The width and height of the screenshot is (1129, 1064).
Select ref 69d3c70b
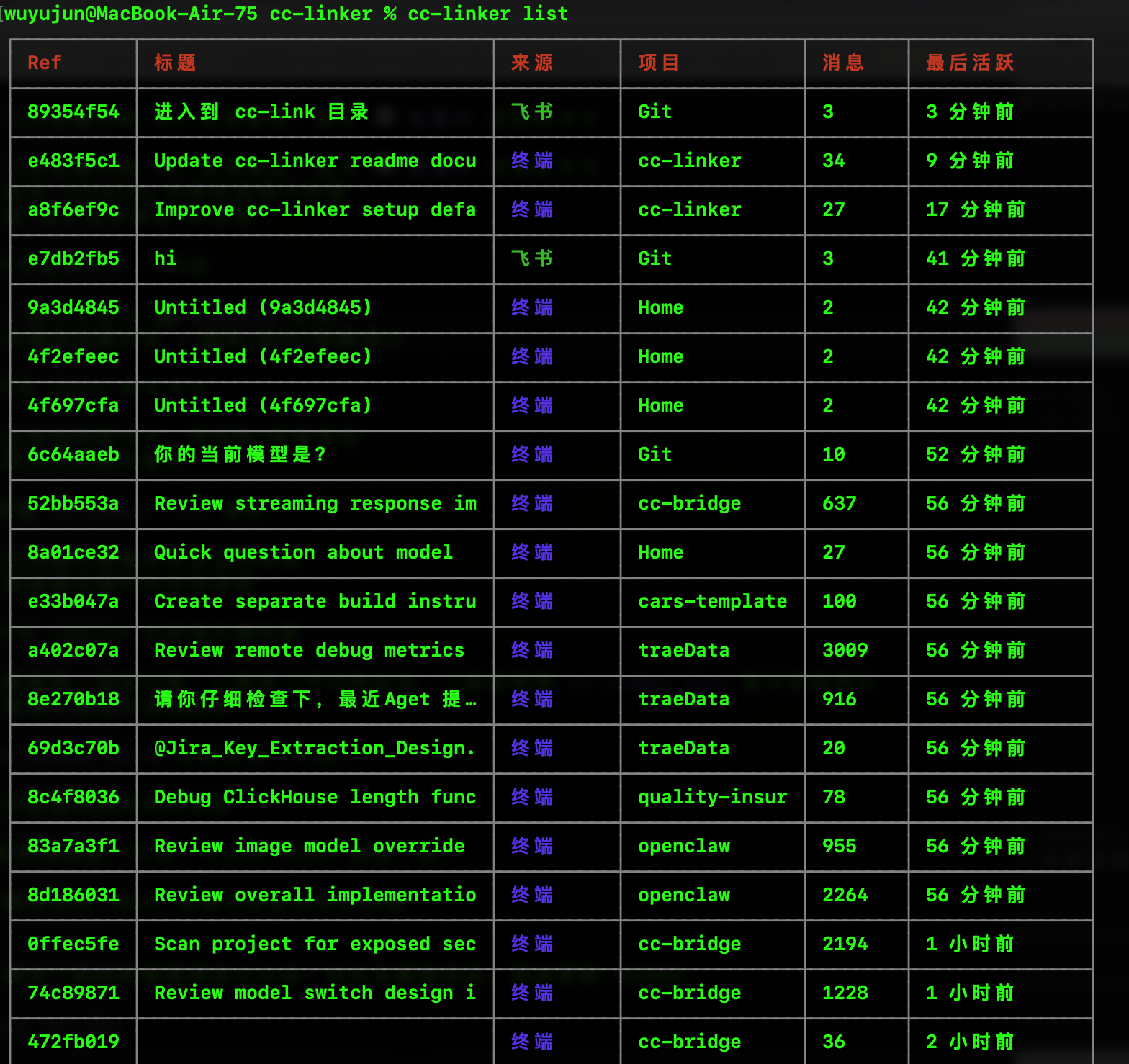[73, 749]
